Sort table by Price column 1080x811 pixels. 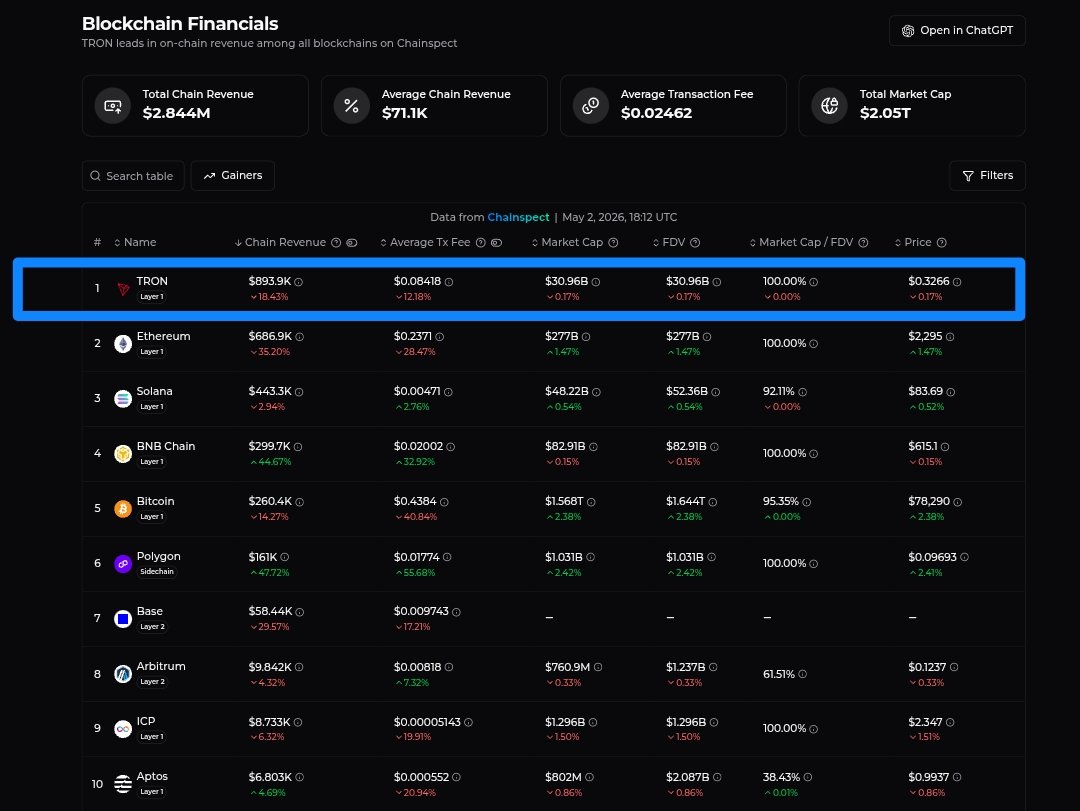coord(913,243)
